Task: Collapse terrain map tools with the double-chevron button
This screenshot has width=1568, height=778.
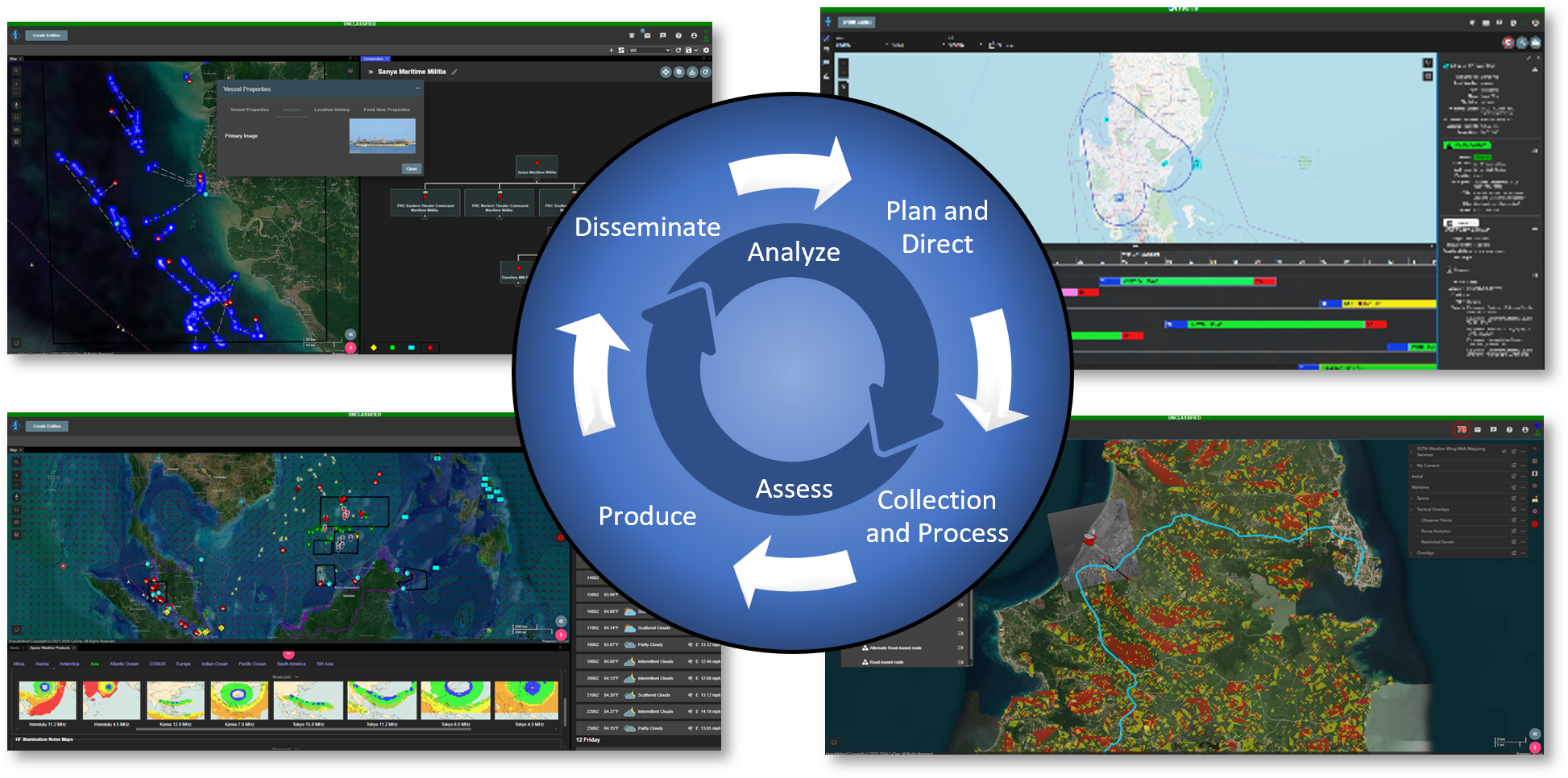Action: [x=1535, y=734]
